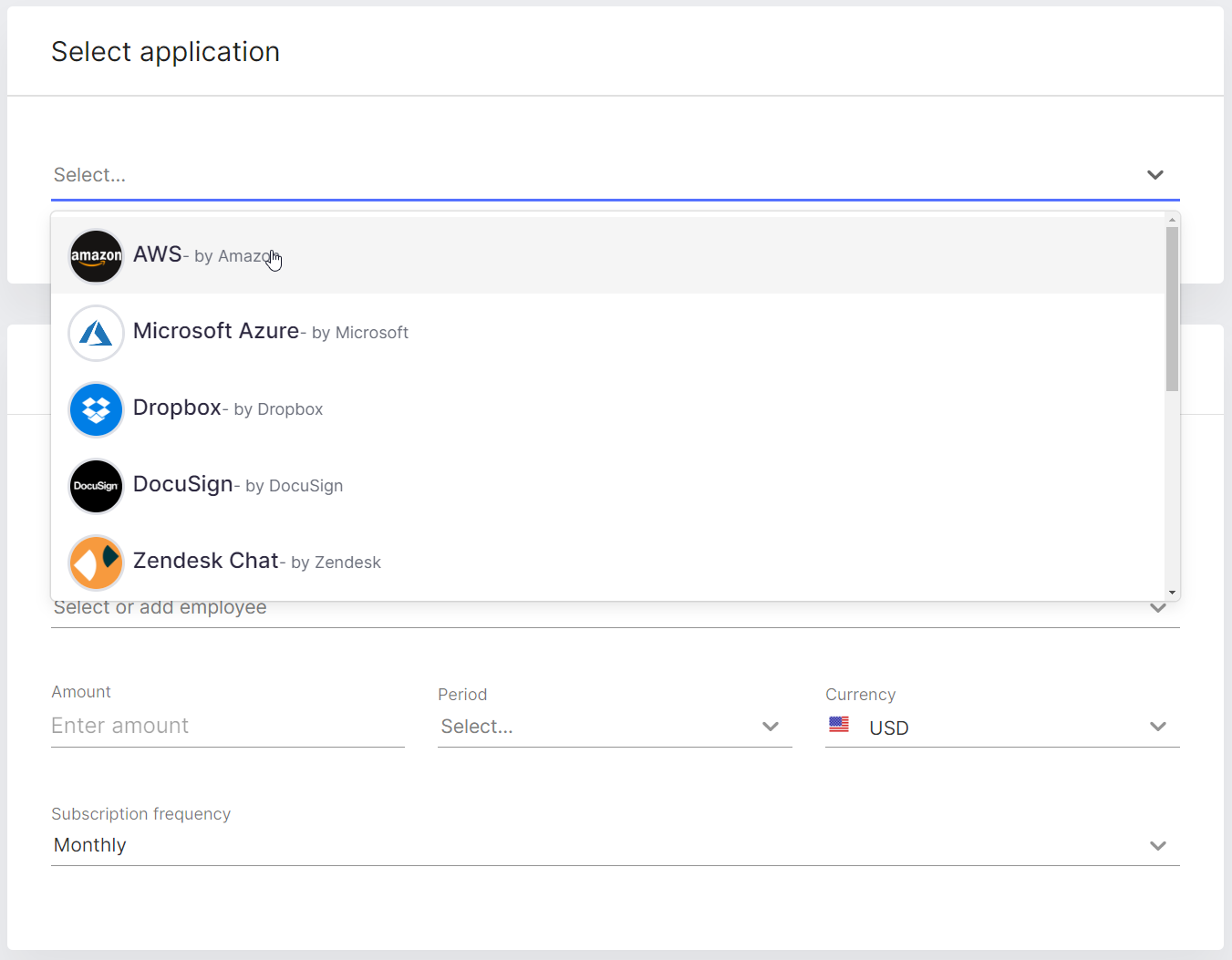The image size is (1232, 960).
Task: Click the scrollbar up arrow in list
Action: point(1172,220)
